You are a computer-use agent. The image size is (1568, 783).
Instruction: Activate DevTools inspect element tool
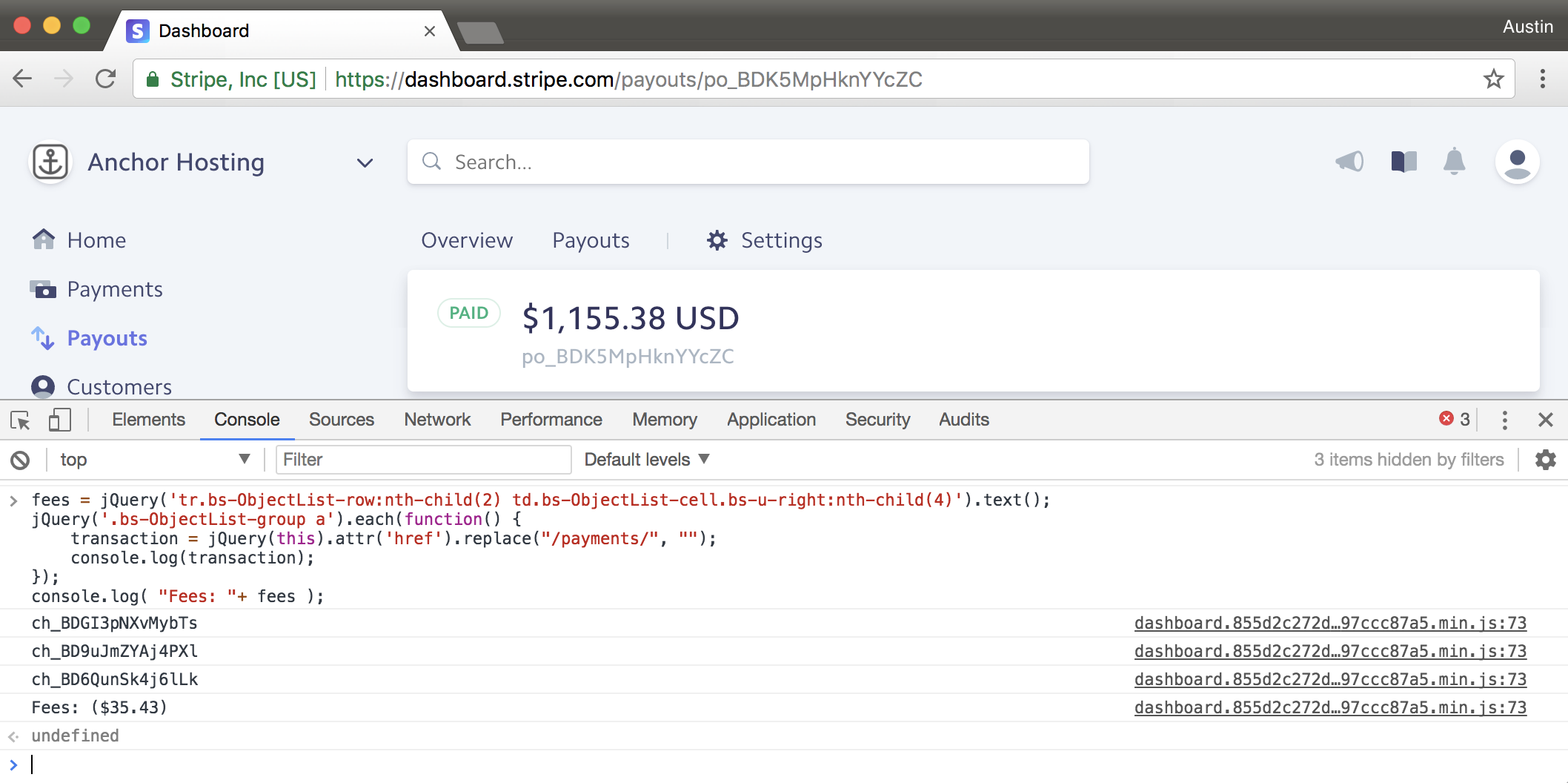click(21, 420)
